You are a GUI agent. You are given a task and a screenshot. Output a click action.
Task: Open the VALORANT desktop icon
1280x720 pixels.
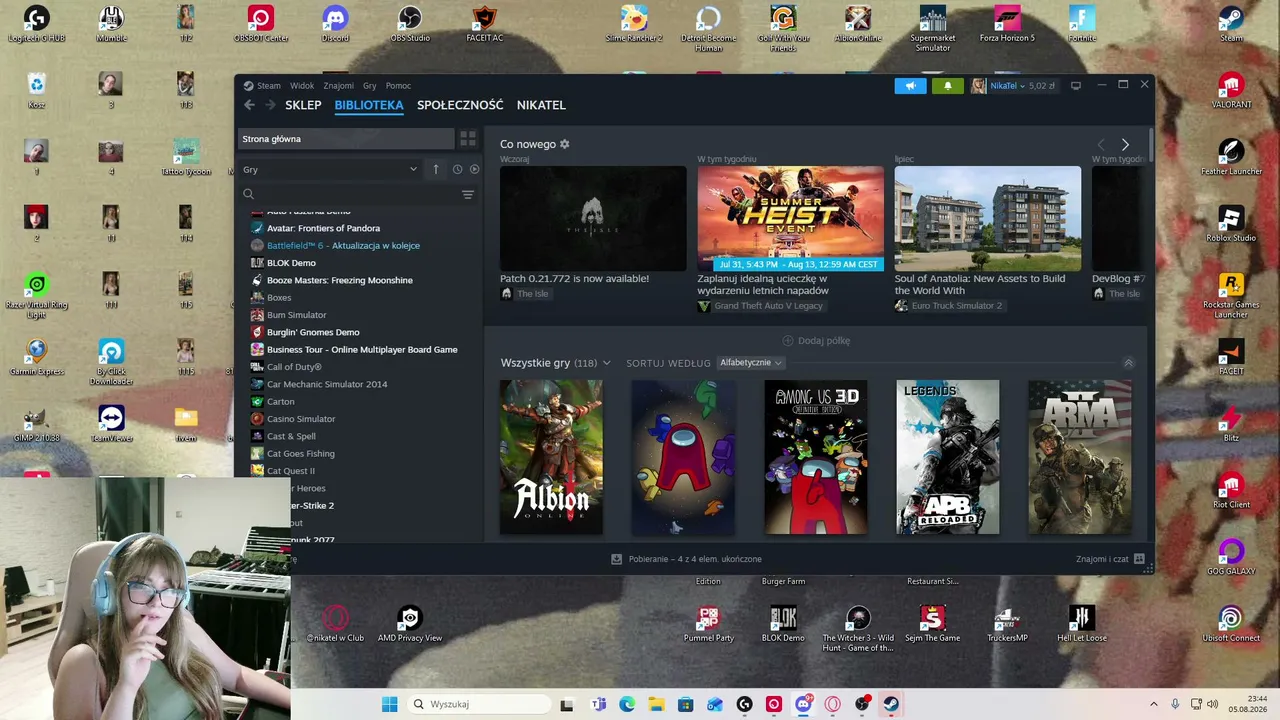[x=1231, y=90]
